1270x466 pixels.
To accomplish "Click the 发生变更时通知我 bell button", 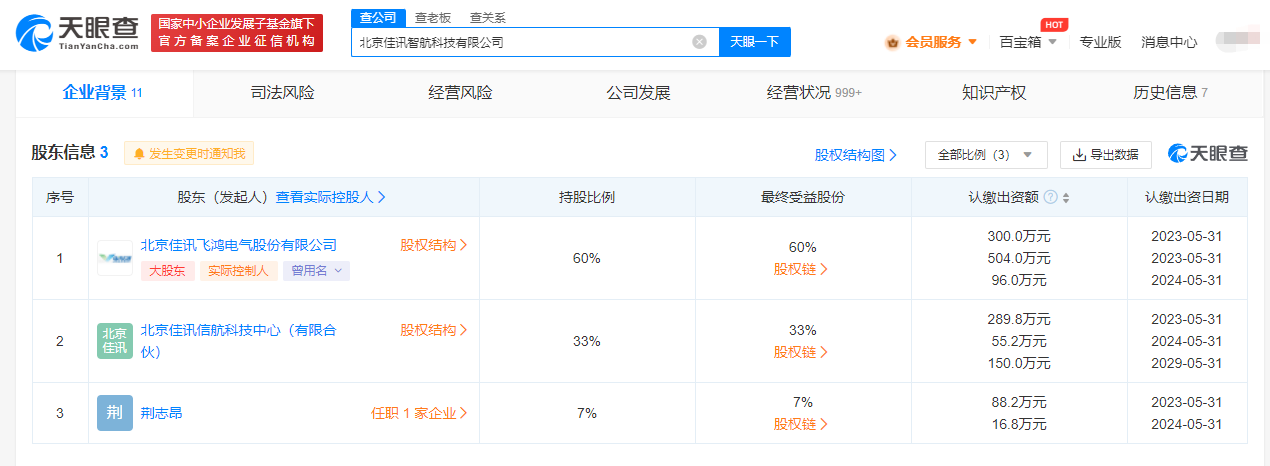I will coord(189,153).
